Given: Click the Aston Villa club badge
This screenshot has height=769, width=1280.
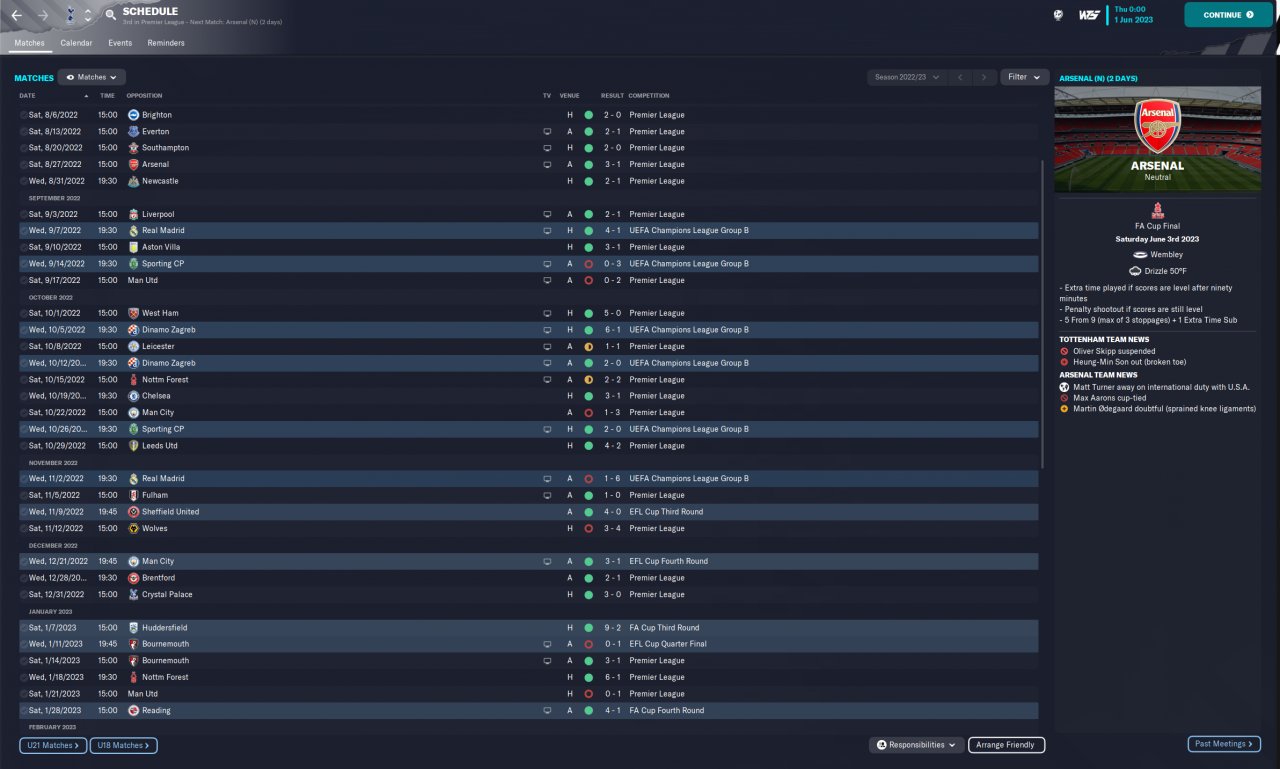Looking at the screenshot, I should pyautogui.click(x=133, y=247).
